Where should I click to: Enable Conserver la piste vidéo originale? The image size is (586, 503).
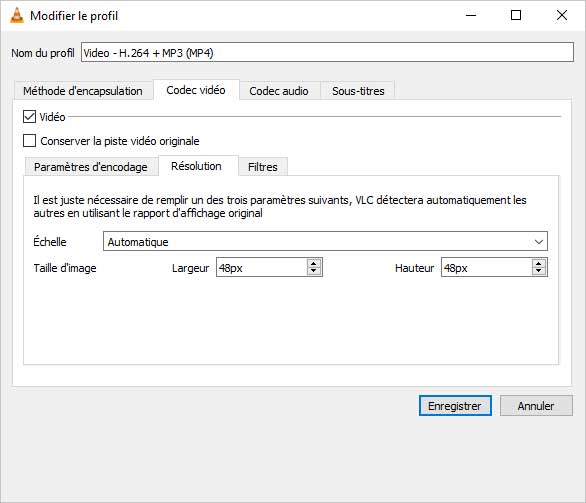30,141
